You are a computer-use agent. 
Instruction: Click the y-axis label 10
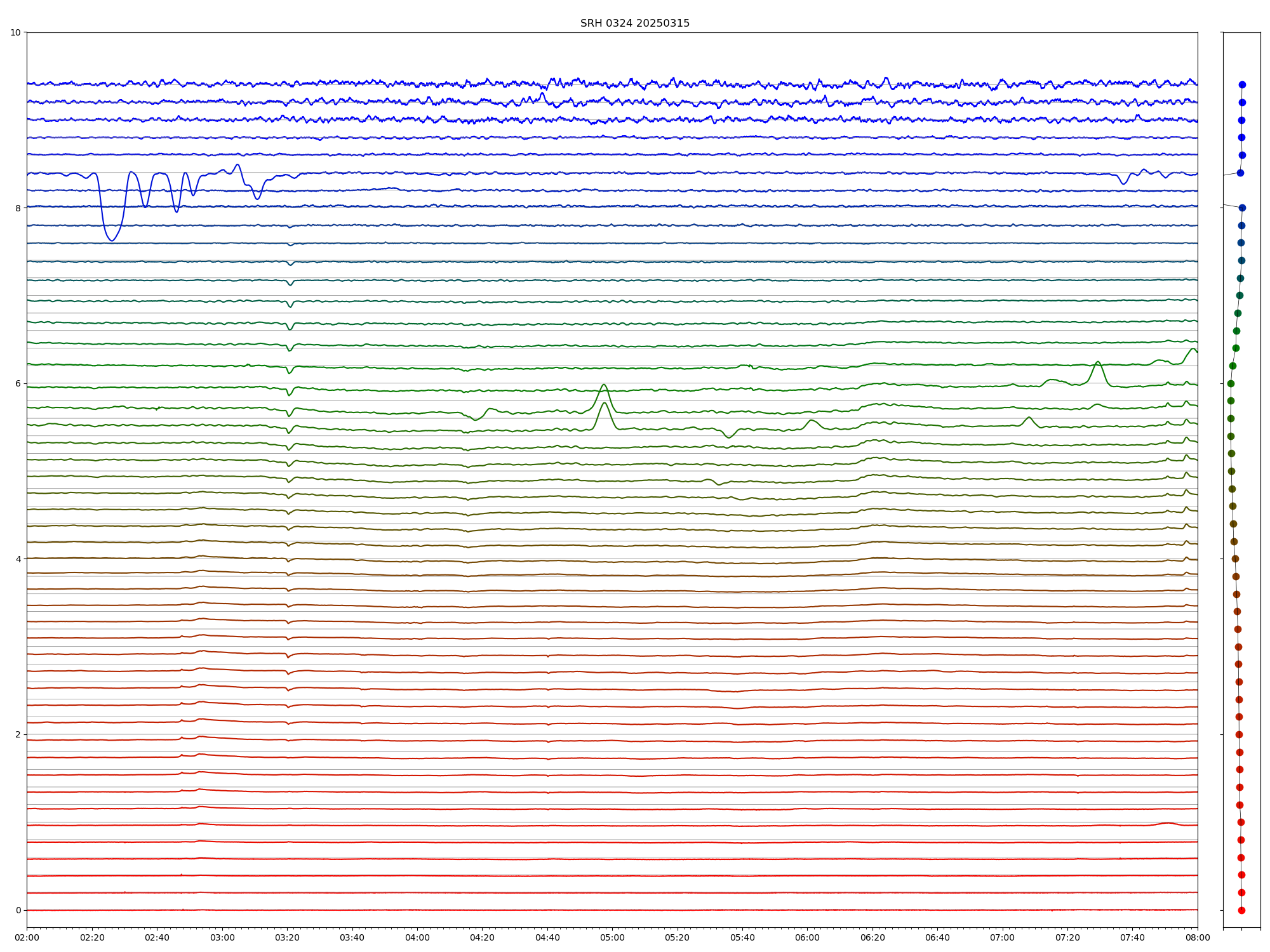(x=15, y=32)
